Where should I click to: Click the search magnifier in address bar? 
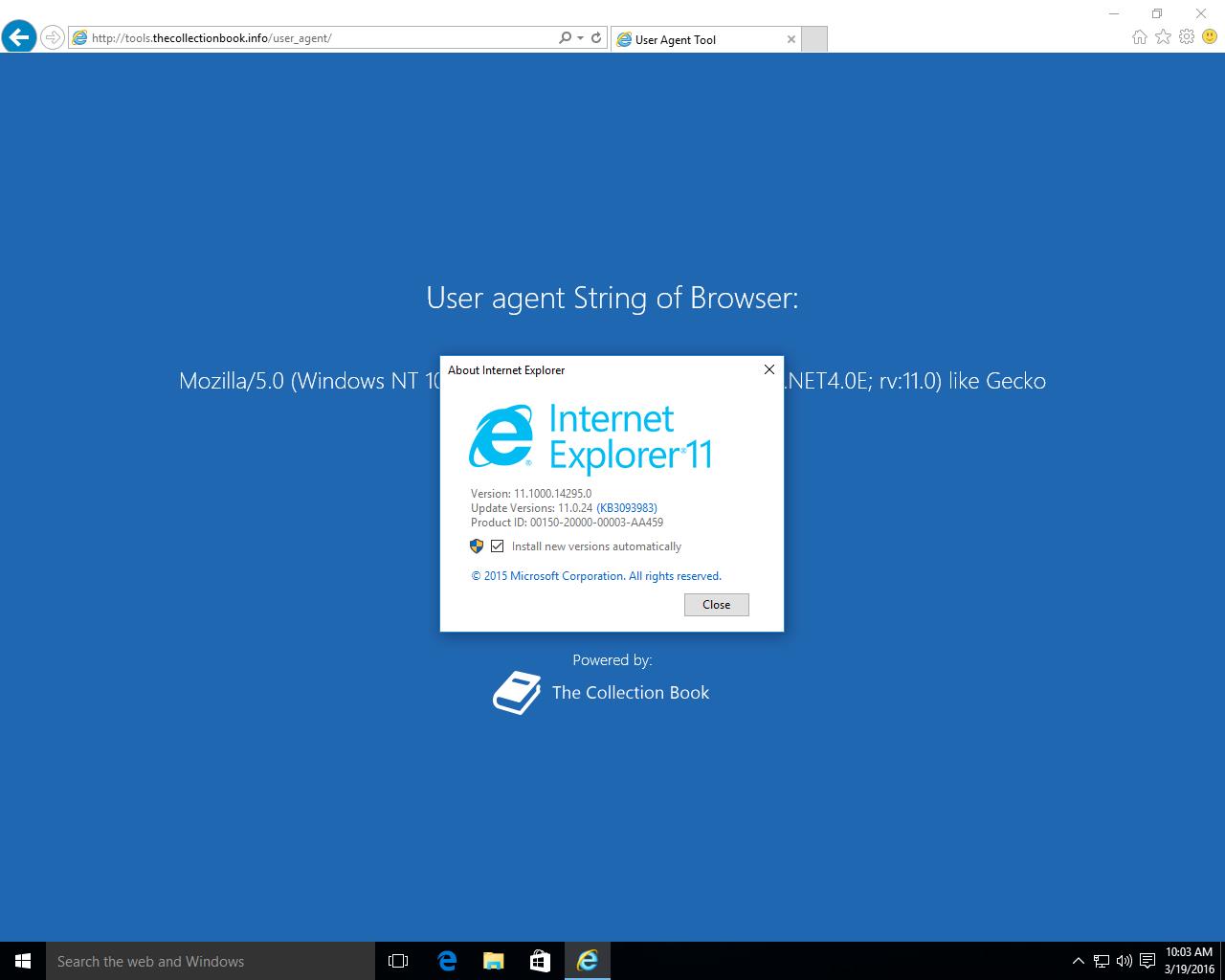(x=565, y=38)
